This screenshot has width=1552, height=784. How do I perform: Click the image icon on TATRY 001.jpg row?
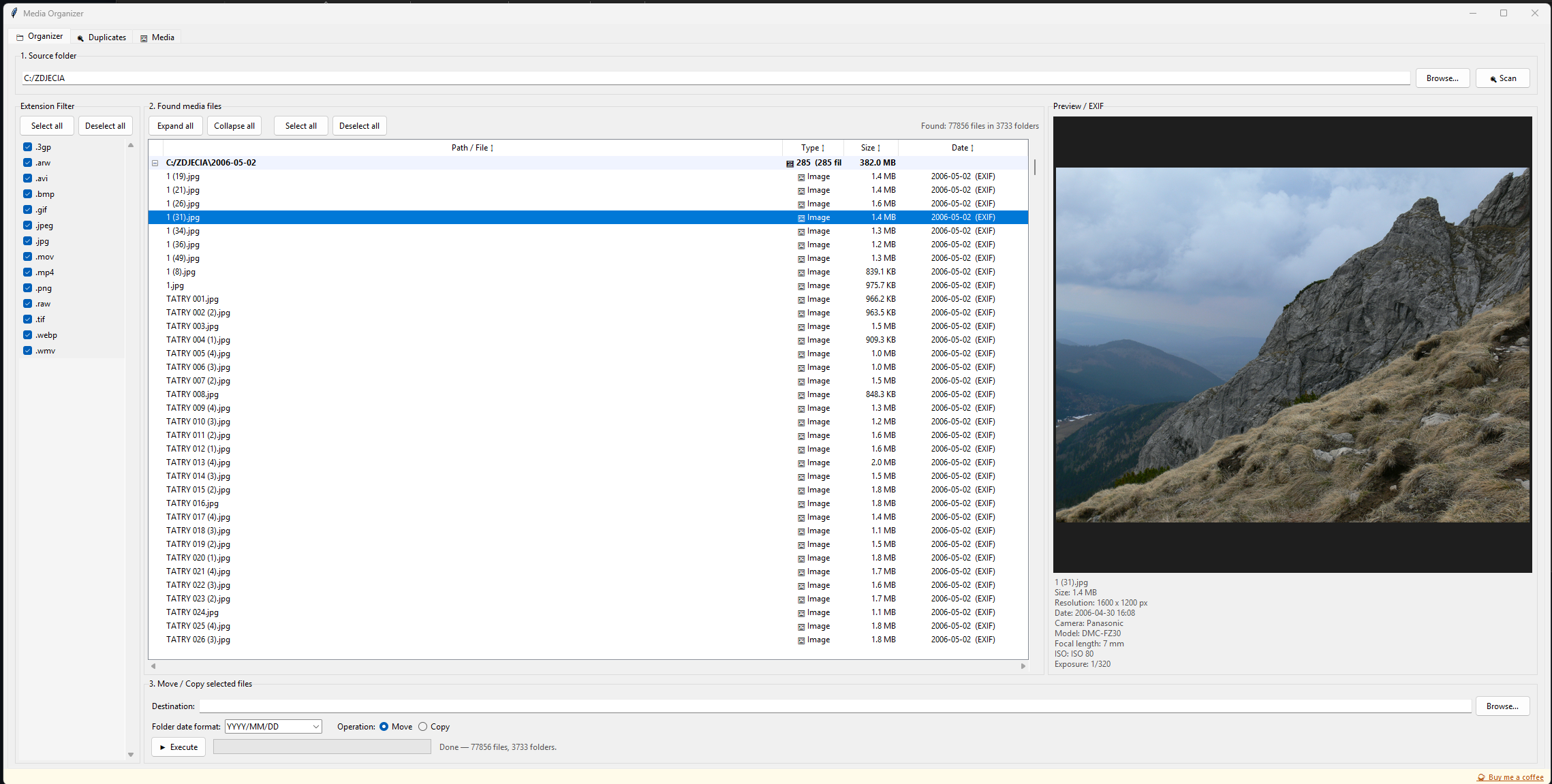coord(801,300)
